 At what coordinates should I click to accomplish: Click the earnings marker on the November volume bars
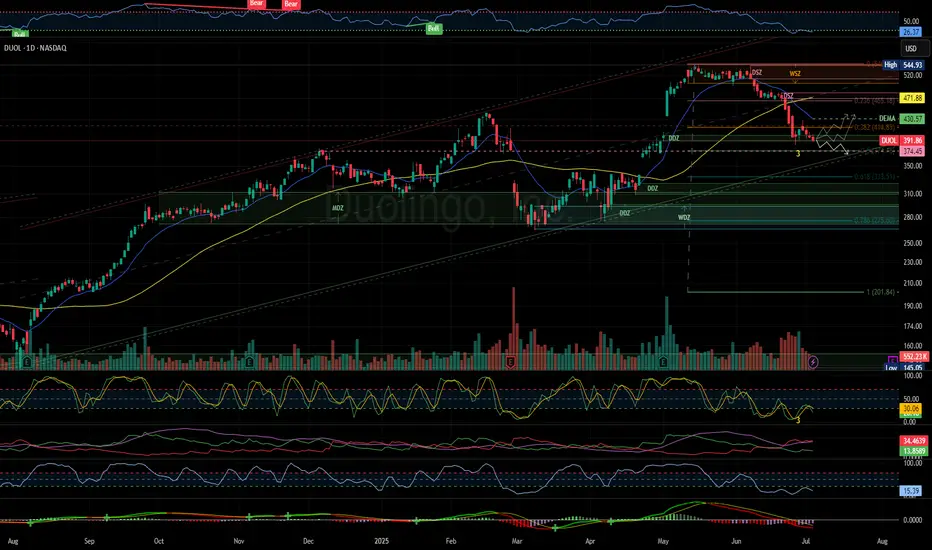coord(250,362)
